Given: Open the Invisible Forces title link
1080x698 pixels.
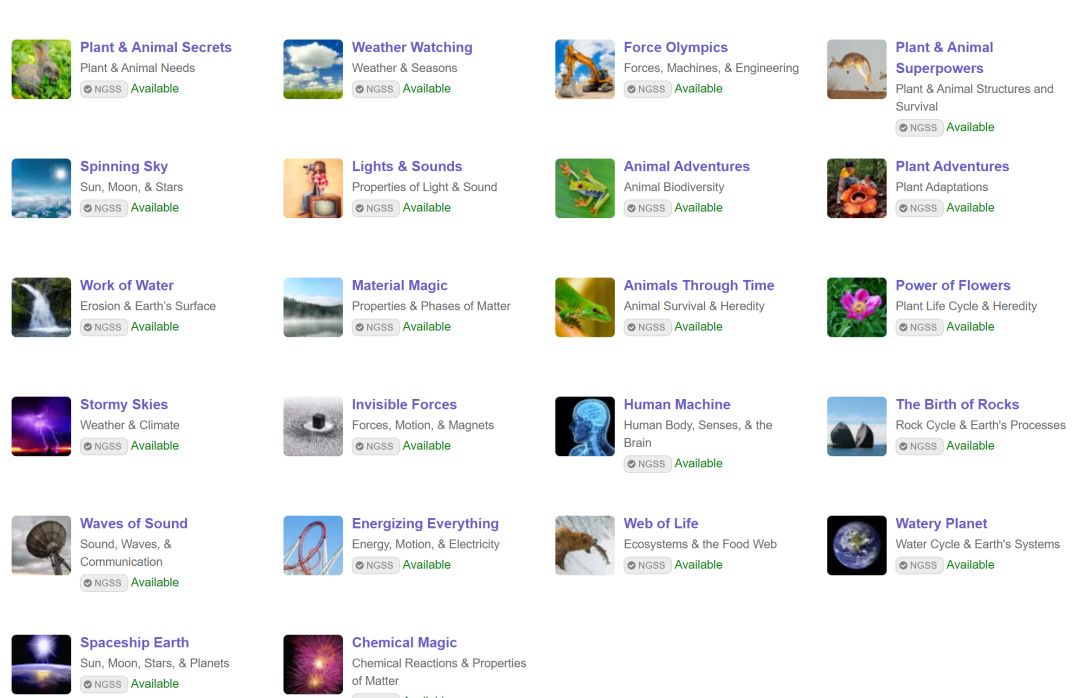Looking at the screenshot, I should click(404, 405).
